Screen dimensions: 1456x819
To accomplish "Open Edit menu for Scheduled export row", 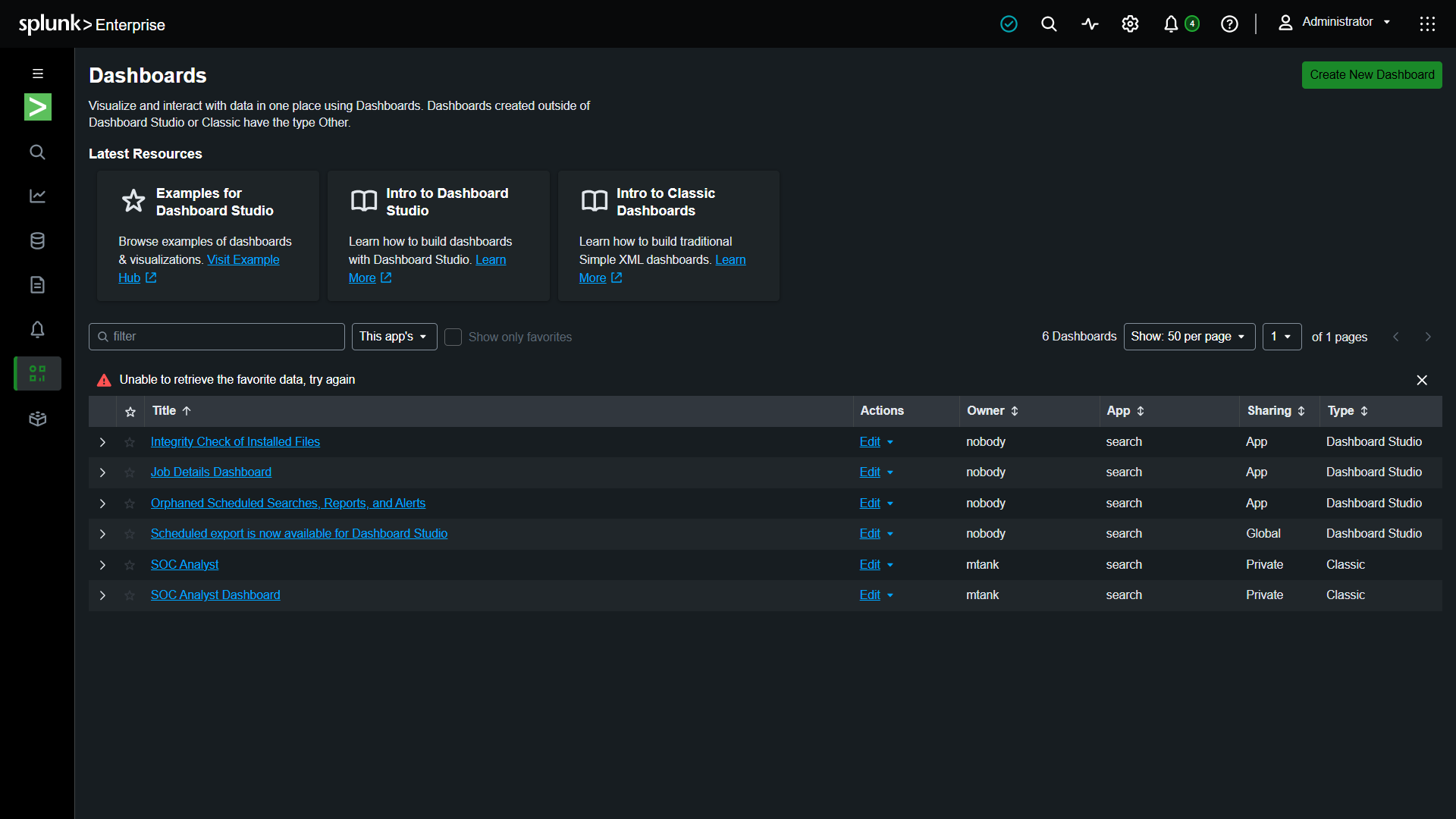I will pos(877,534).
